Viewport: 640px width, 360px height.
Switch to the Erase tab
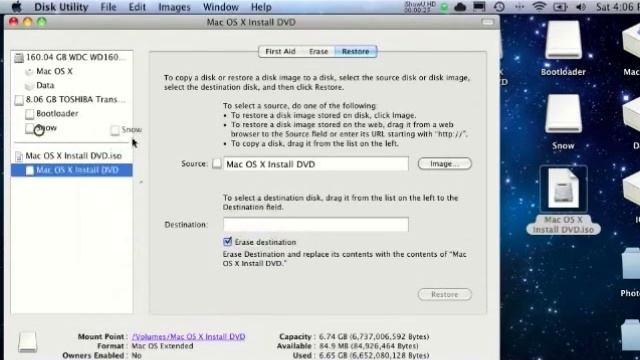(318, 51)
